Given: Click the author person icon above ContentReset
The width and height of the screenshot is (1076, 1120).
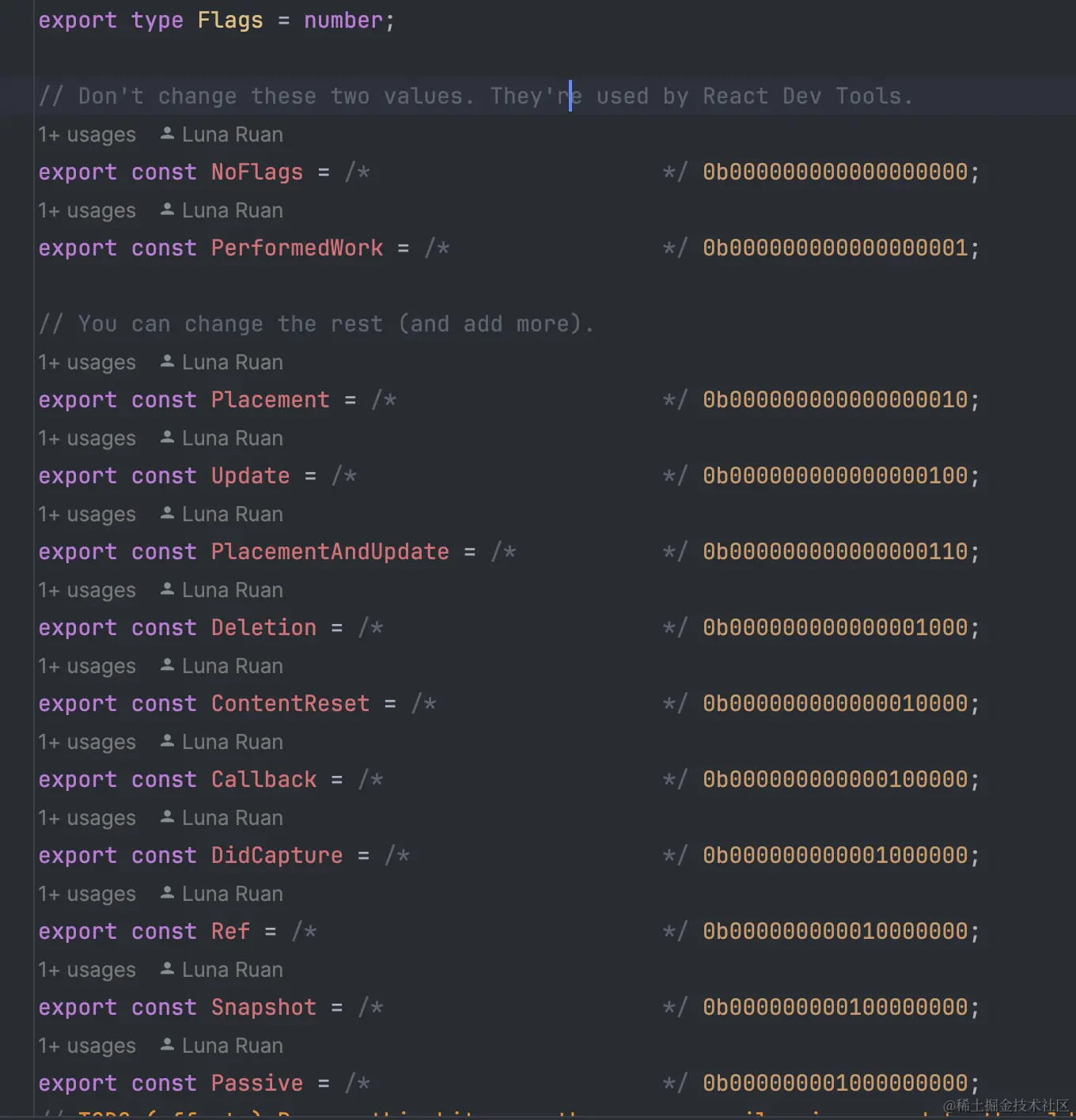Looking at the screenshot, I should tap(167, 665).
